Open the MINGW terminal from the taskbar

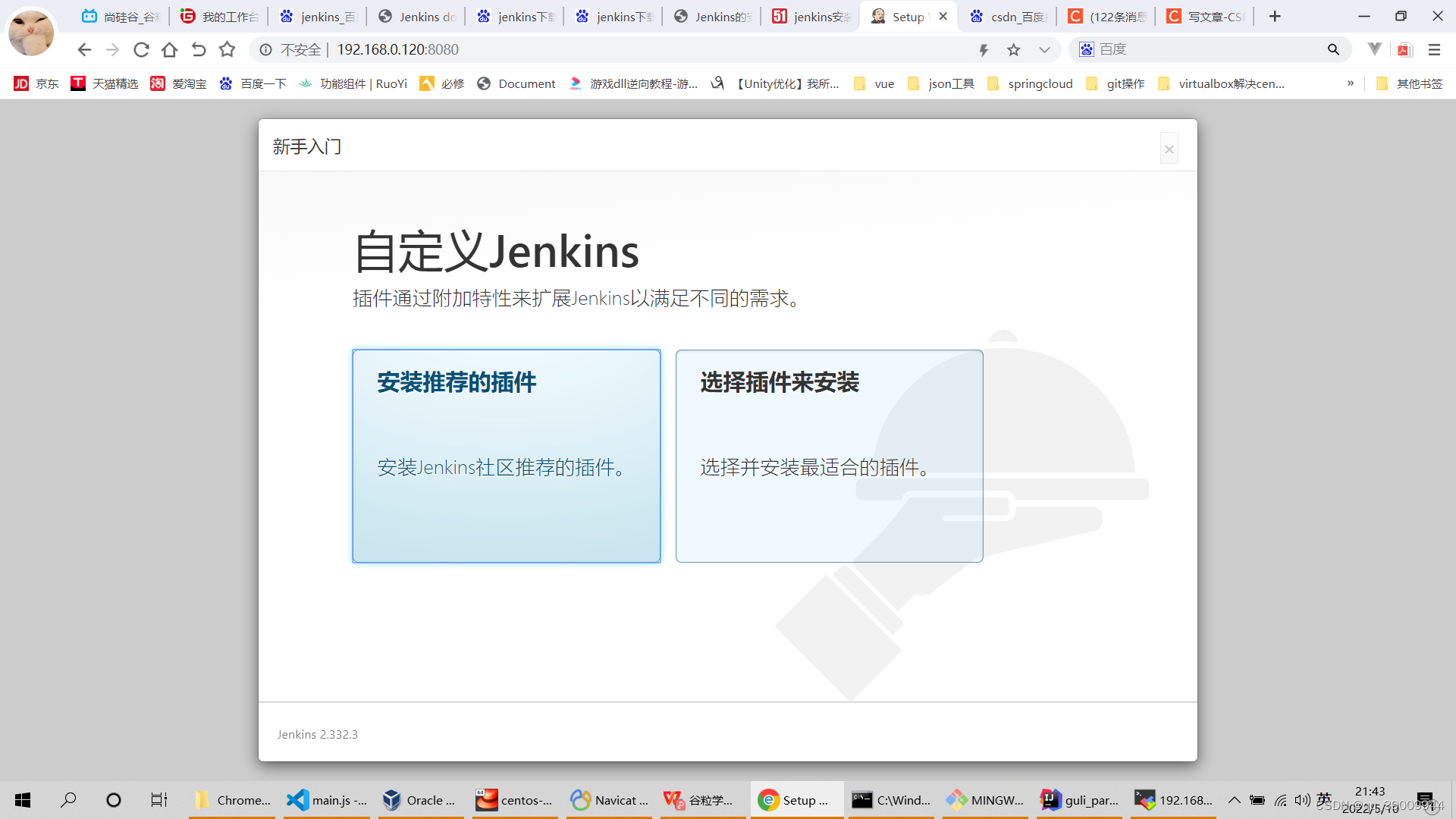click(x=985, y=799)
